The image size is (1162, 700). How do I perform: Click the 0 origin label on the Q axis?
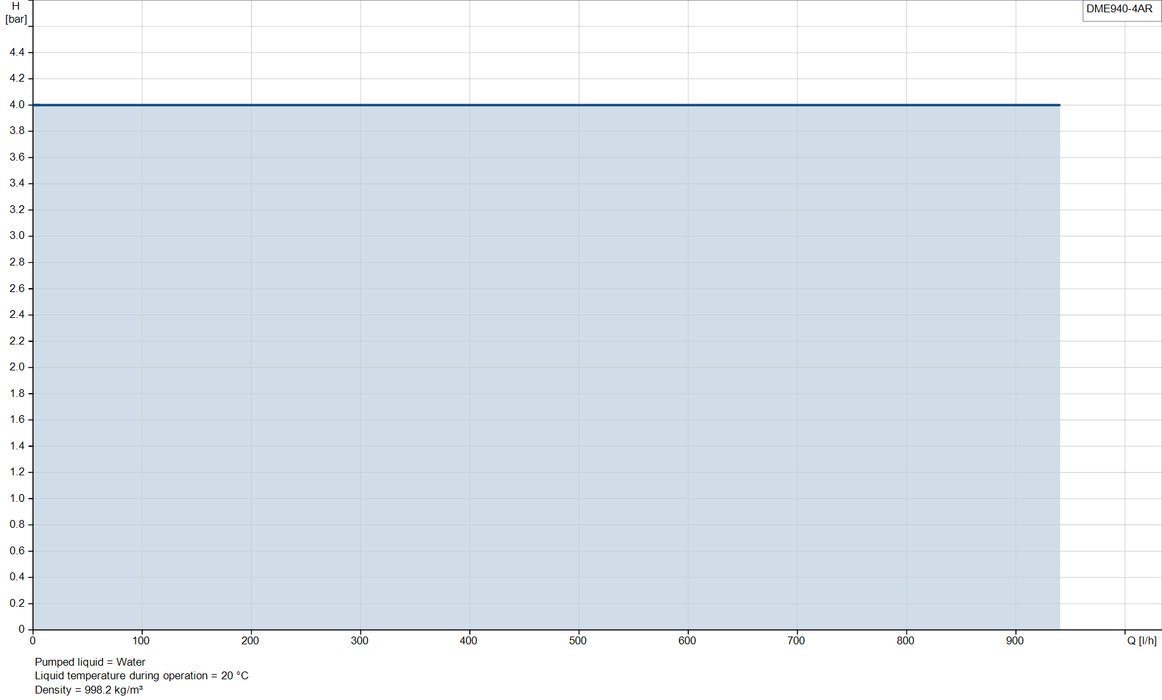[x=33, y=641]
